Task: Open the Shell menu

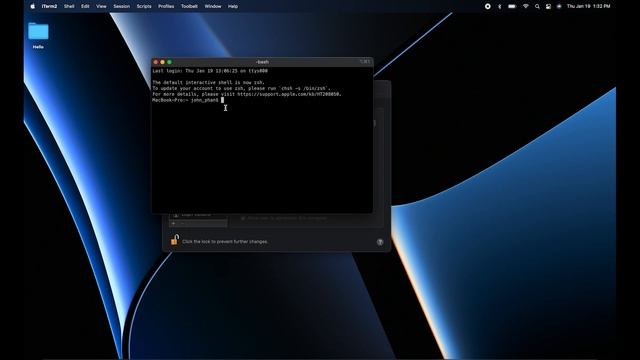Action: (x=69, y=6)
